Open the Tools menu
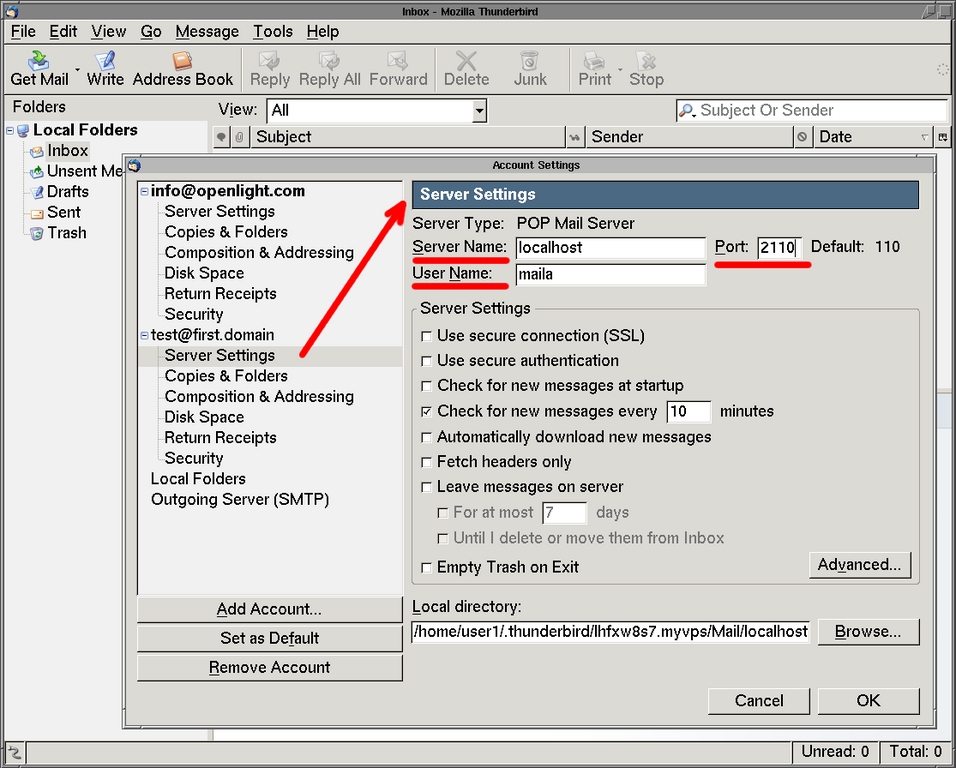The image size is (956, 768). click(272, 31)
